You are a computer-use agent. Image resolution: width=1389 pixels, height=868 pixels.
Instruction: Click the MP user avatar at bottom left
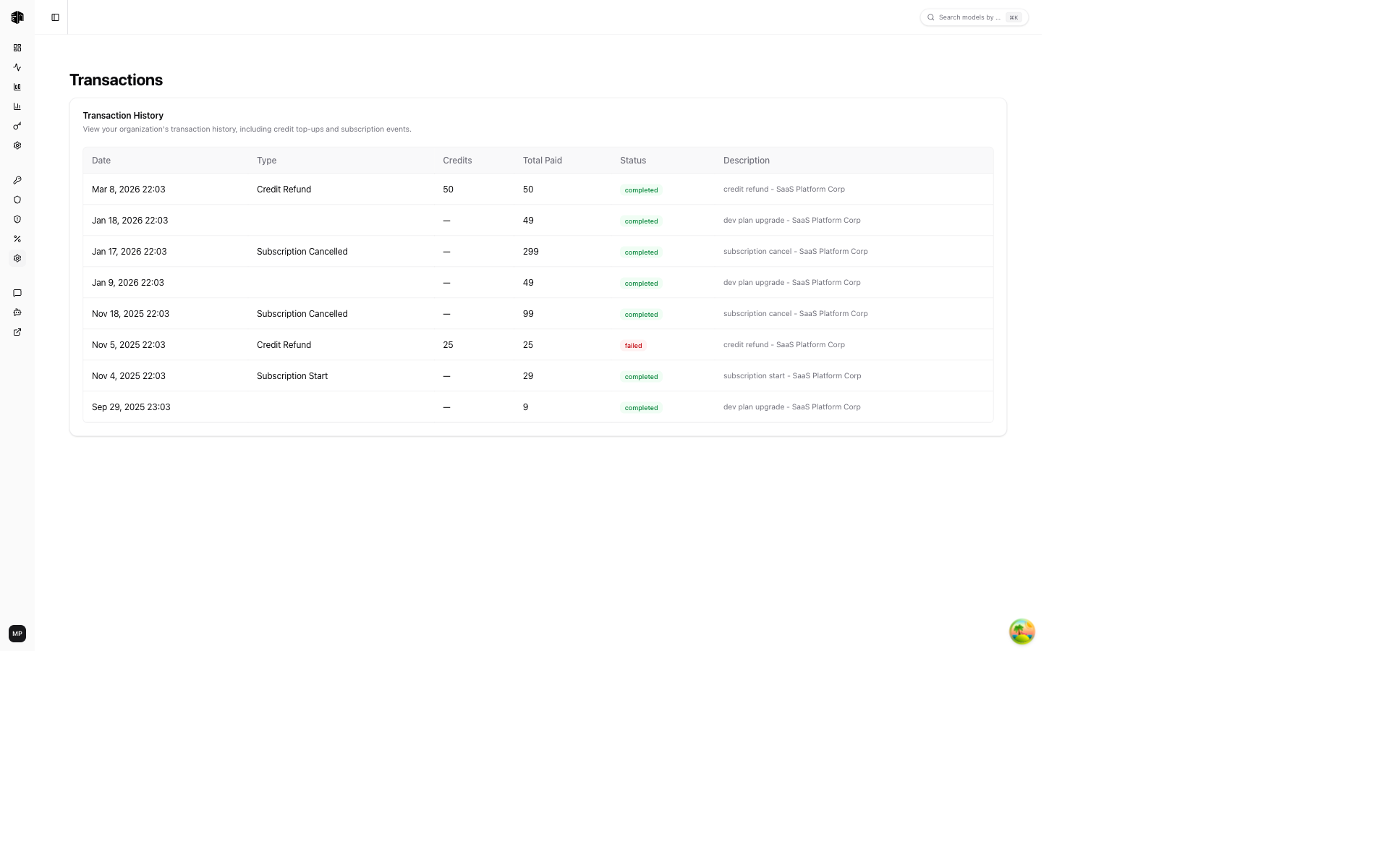click(x=17, y=634)
